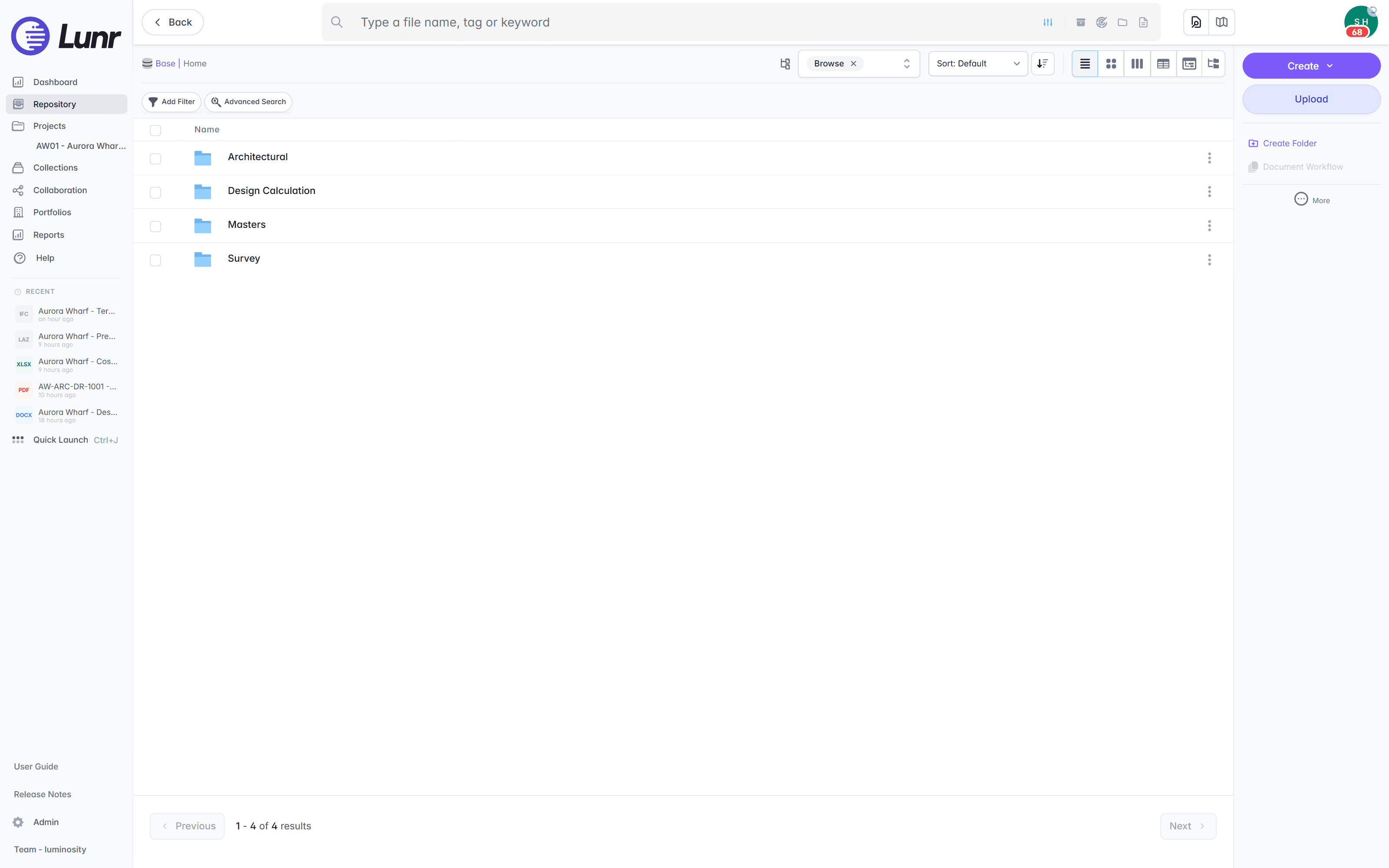Click the More ellipsis icon

click(x=1301, y=199)
